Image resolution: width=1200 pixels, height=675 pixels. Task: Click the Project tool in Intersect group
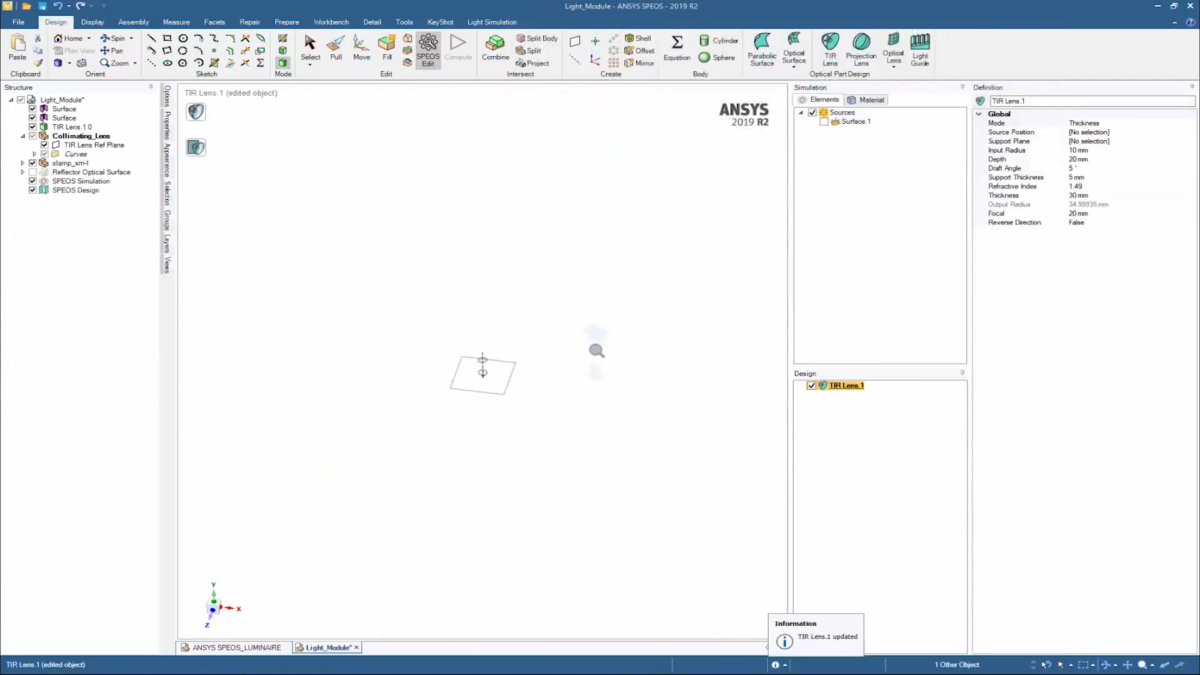click(x=532, y=63)
